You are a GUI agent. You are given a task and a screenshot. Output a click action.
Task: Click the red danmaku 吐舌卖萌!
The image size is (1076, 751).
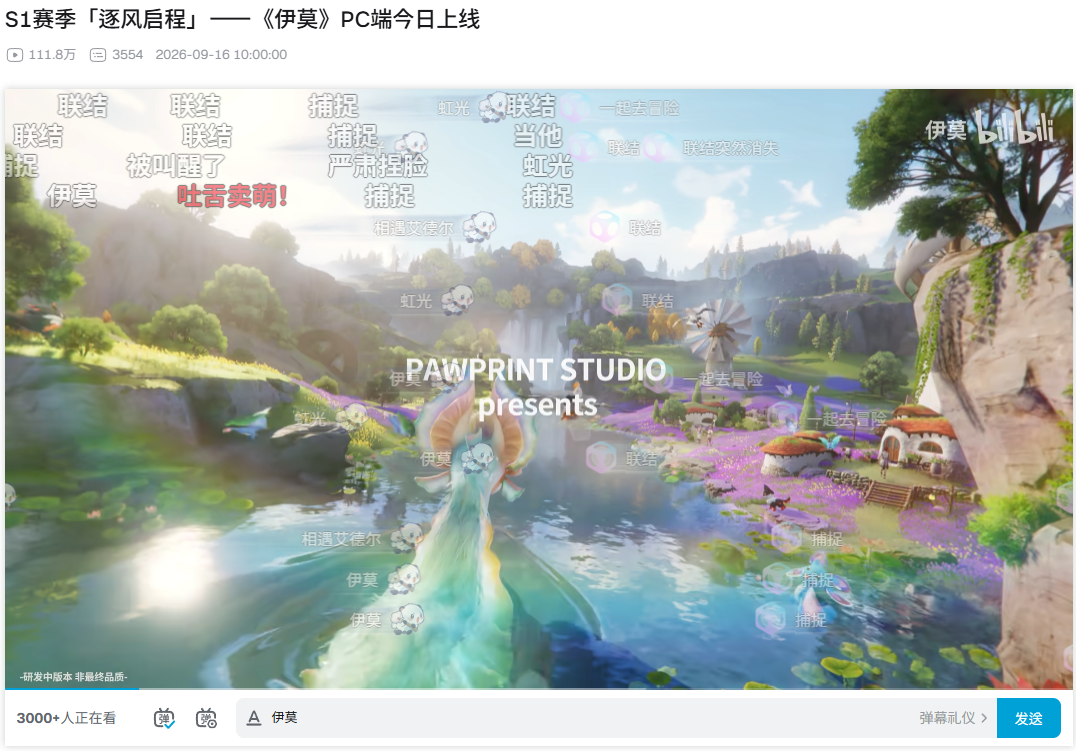coord(232,196)
